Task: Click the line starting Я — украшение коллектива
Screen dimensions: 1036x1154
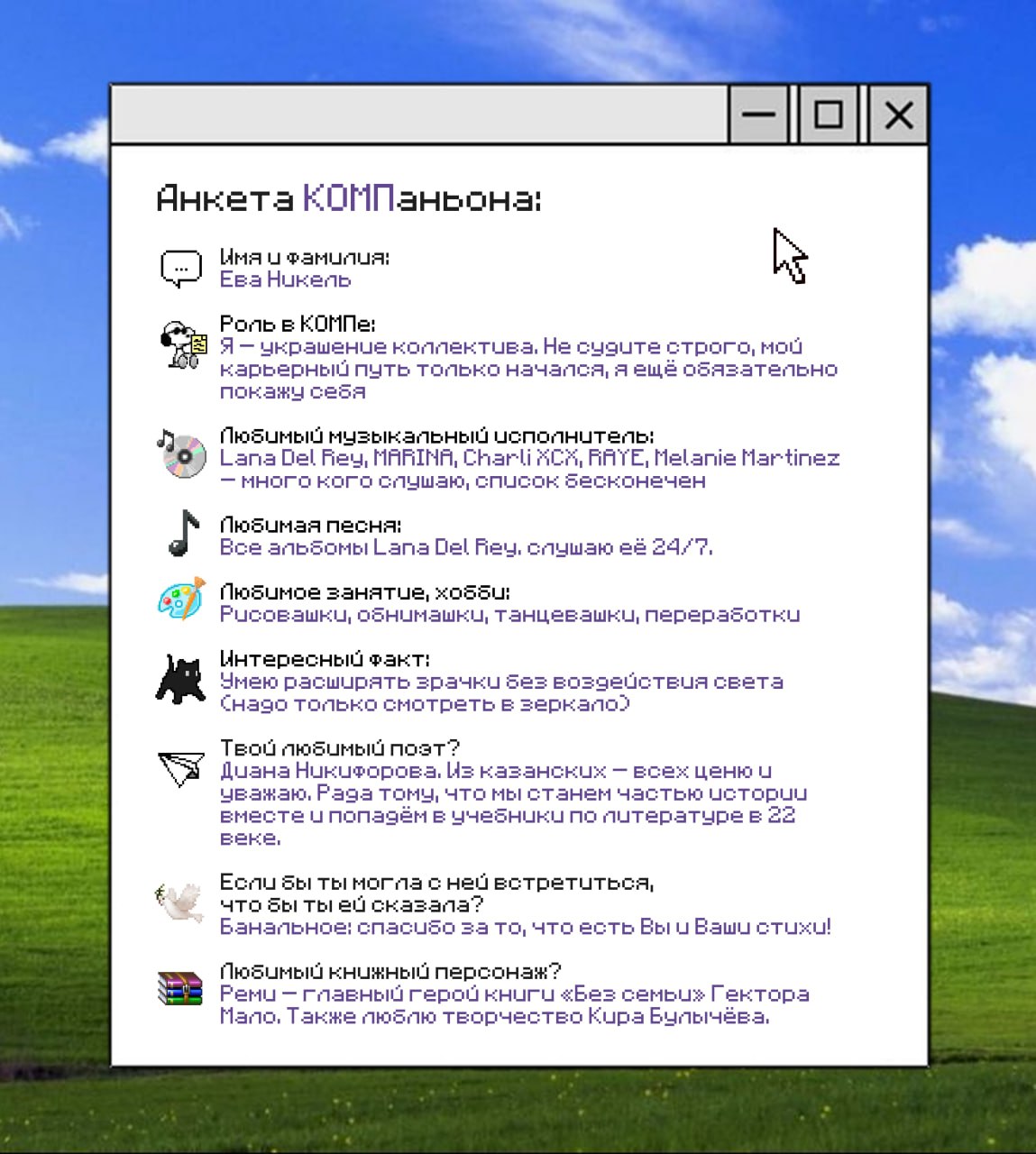Action: (511, 346)
